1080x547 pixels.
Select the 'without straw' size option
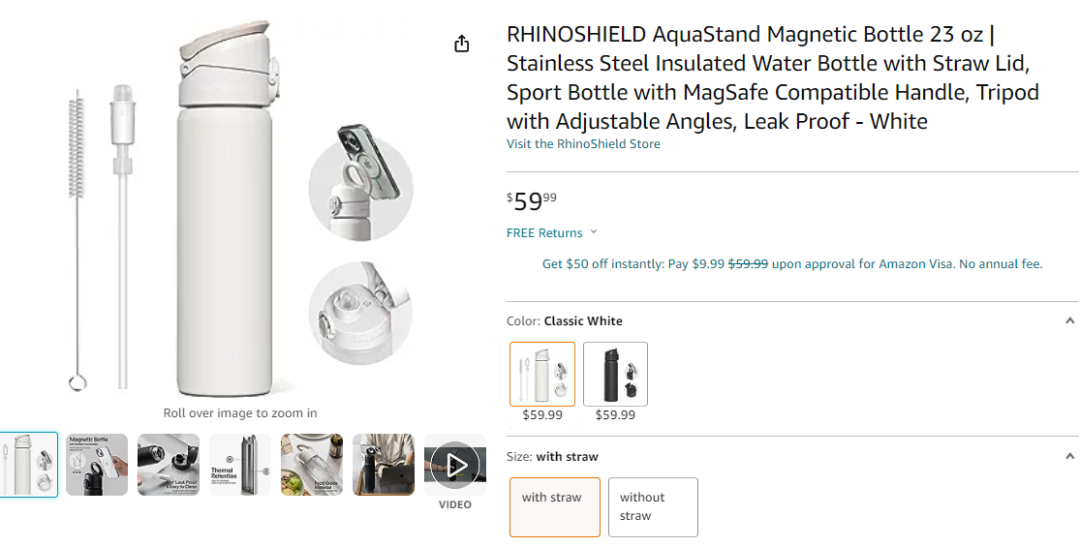tap(652, 506)
